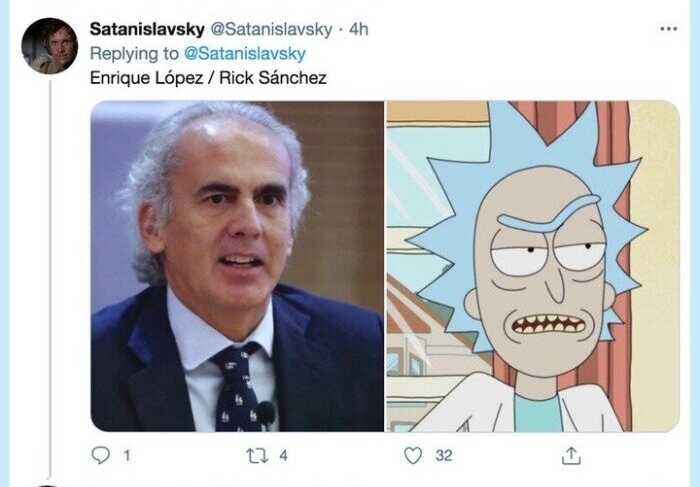Click the gray @Satanislavsky handle beside the name
This screenshot has width=700, height=487.
[x=271, y=29]
